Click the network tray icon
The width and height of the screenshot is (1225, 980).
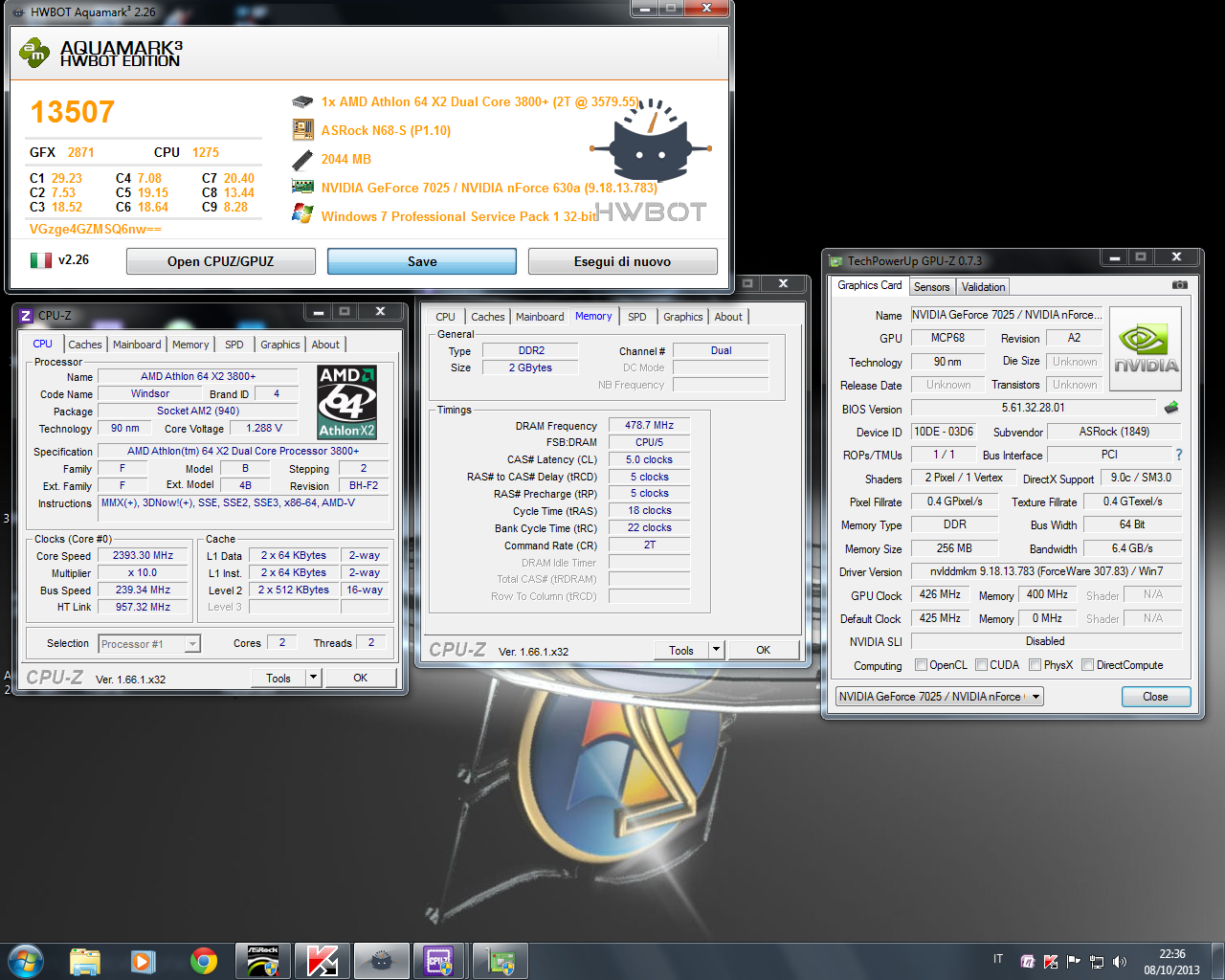[x=1097, y=962]
